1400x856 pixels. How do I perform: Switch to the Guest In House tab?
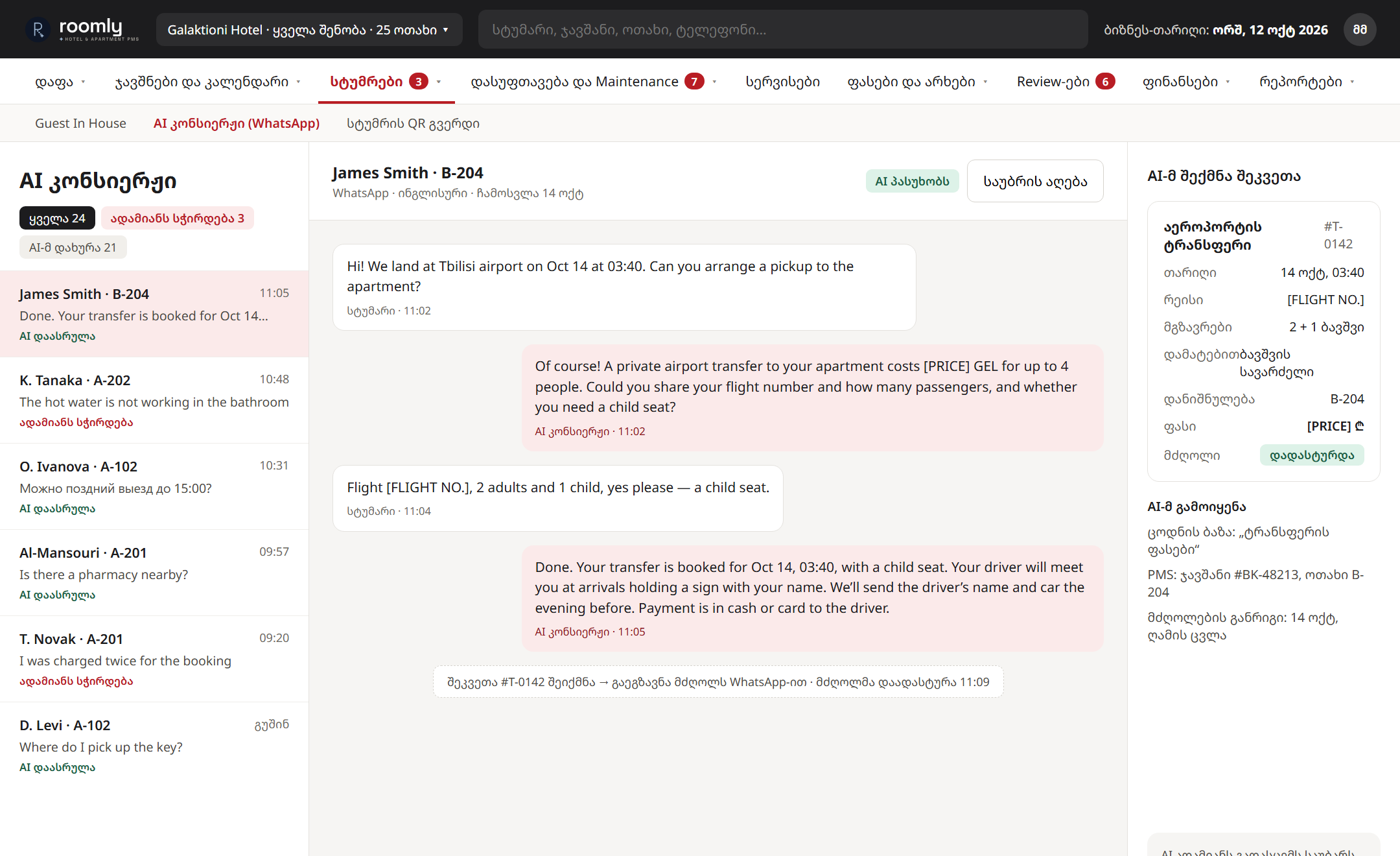[x=80, y=123]
